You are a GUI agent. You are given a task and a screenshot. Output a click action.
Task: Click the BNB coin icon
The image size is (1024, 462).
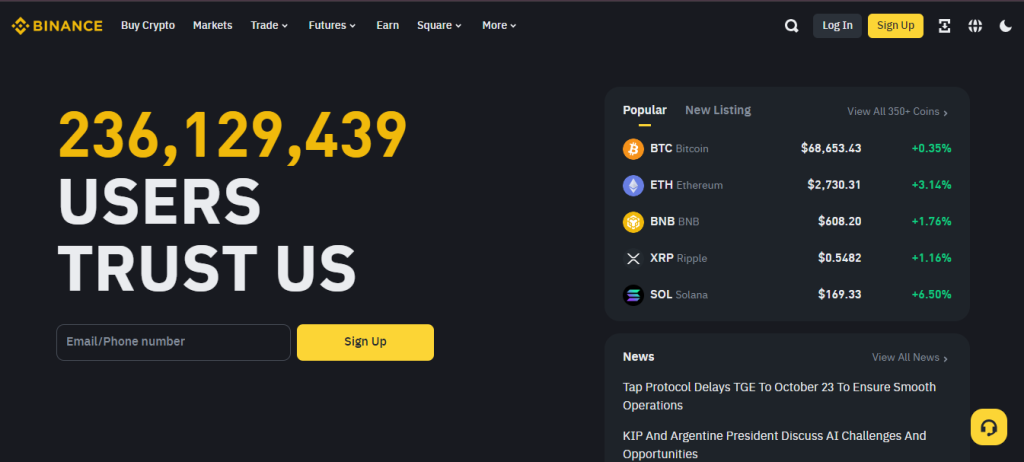tap(633, 221)
